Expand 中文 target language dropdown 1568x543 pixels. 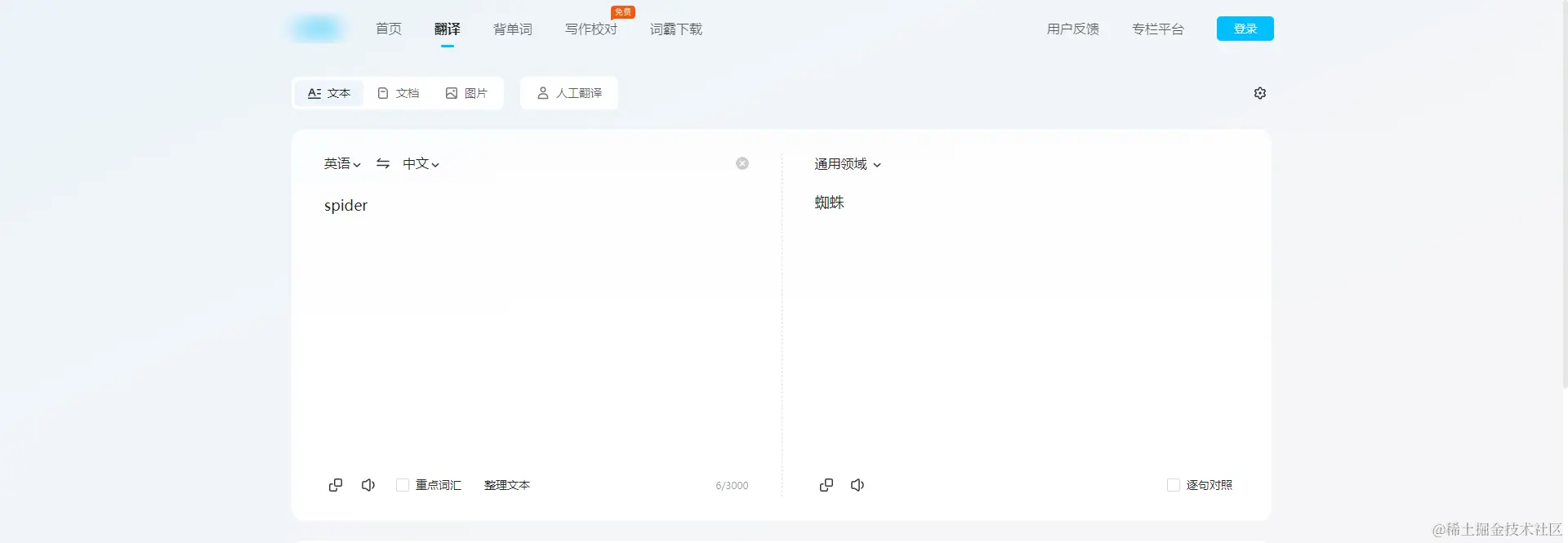[x=421, y=163]
